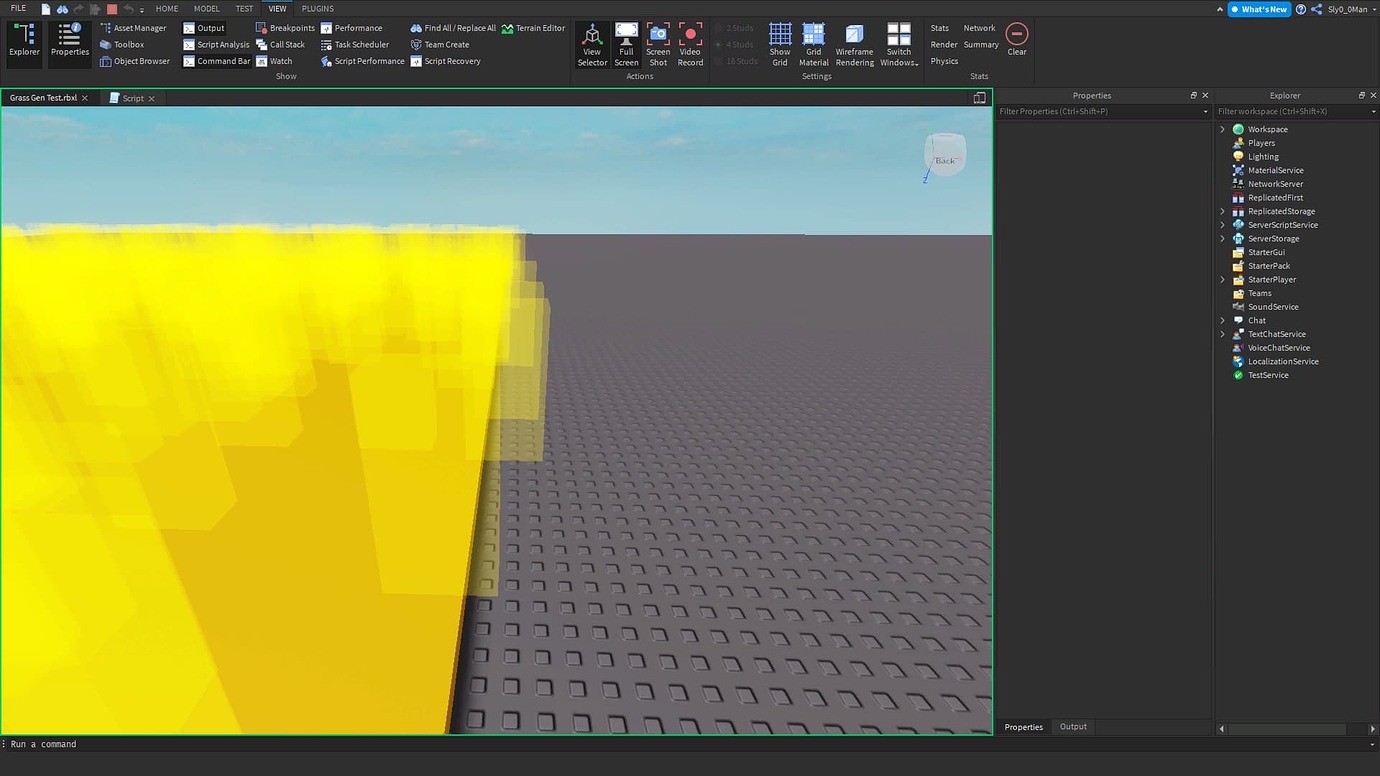
Task: Open the Object Browser
Action: 135,61
